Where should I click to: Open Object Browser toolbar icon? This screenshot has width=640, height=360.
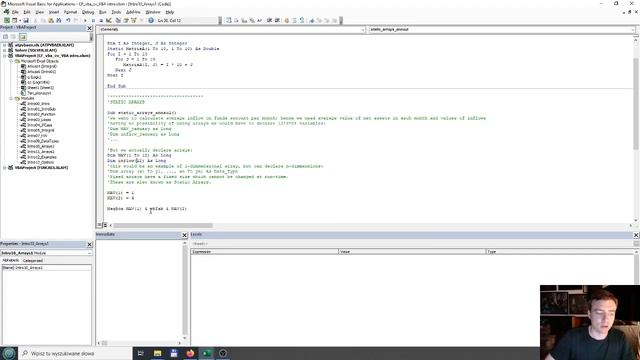pos(133,20)
